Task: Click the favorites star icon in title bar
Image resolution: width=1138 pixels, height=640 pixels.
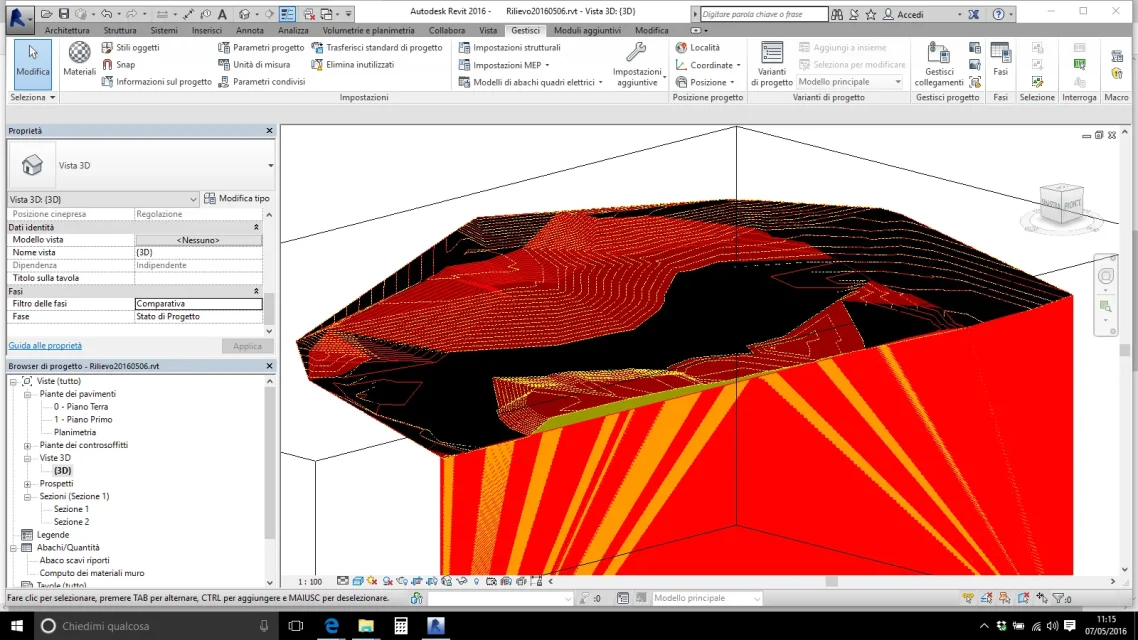Action: (871, 14)
